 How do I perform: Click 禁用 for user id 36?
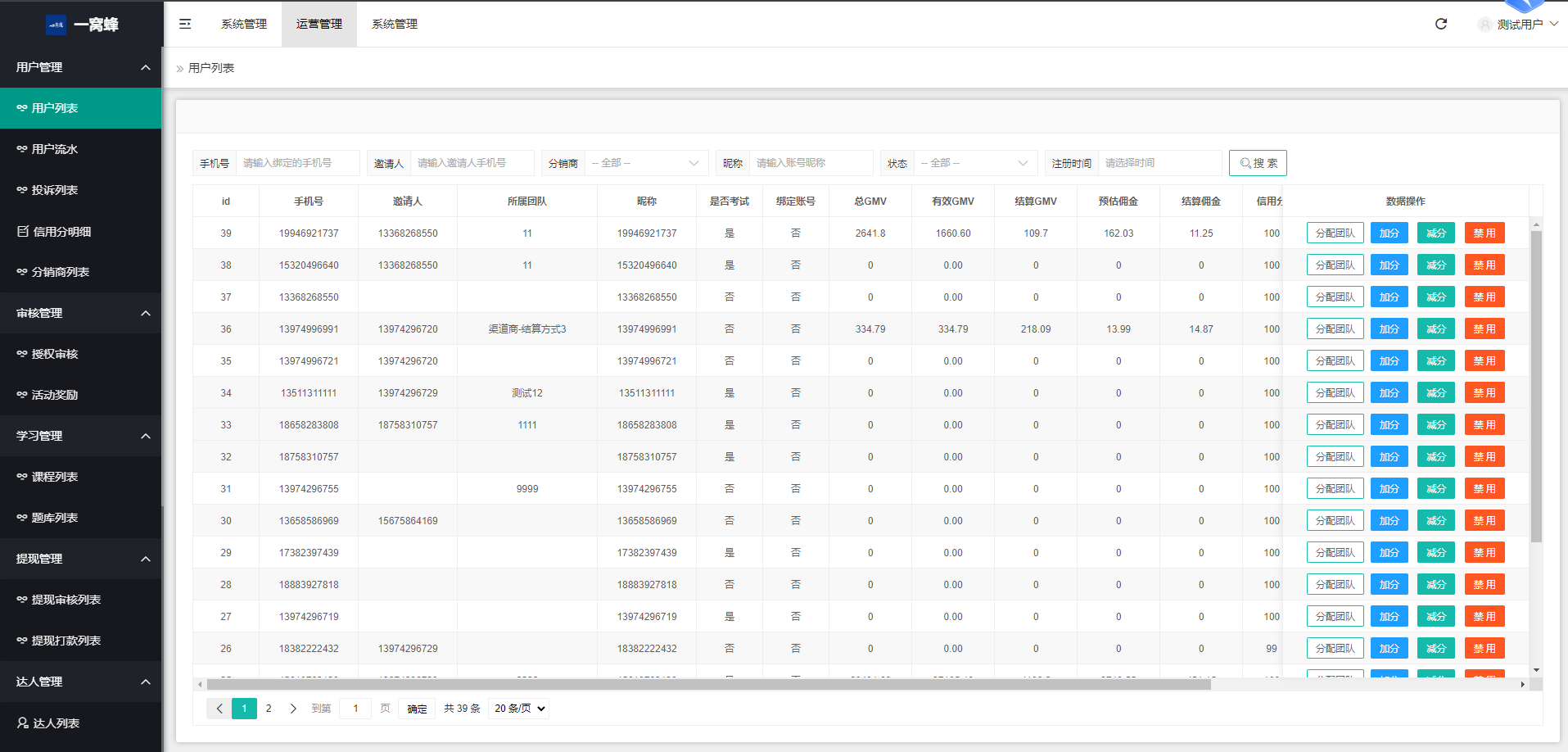(1484, 329)
